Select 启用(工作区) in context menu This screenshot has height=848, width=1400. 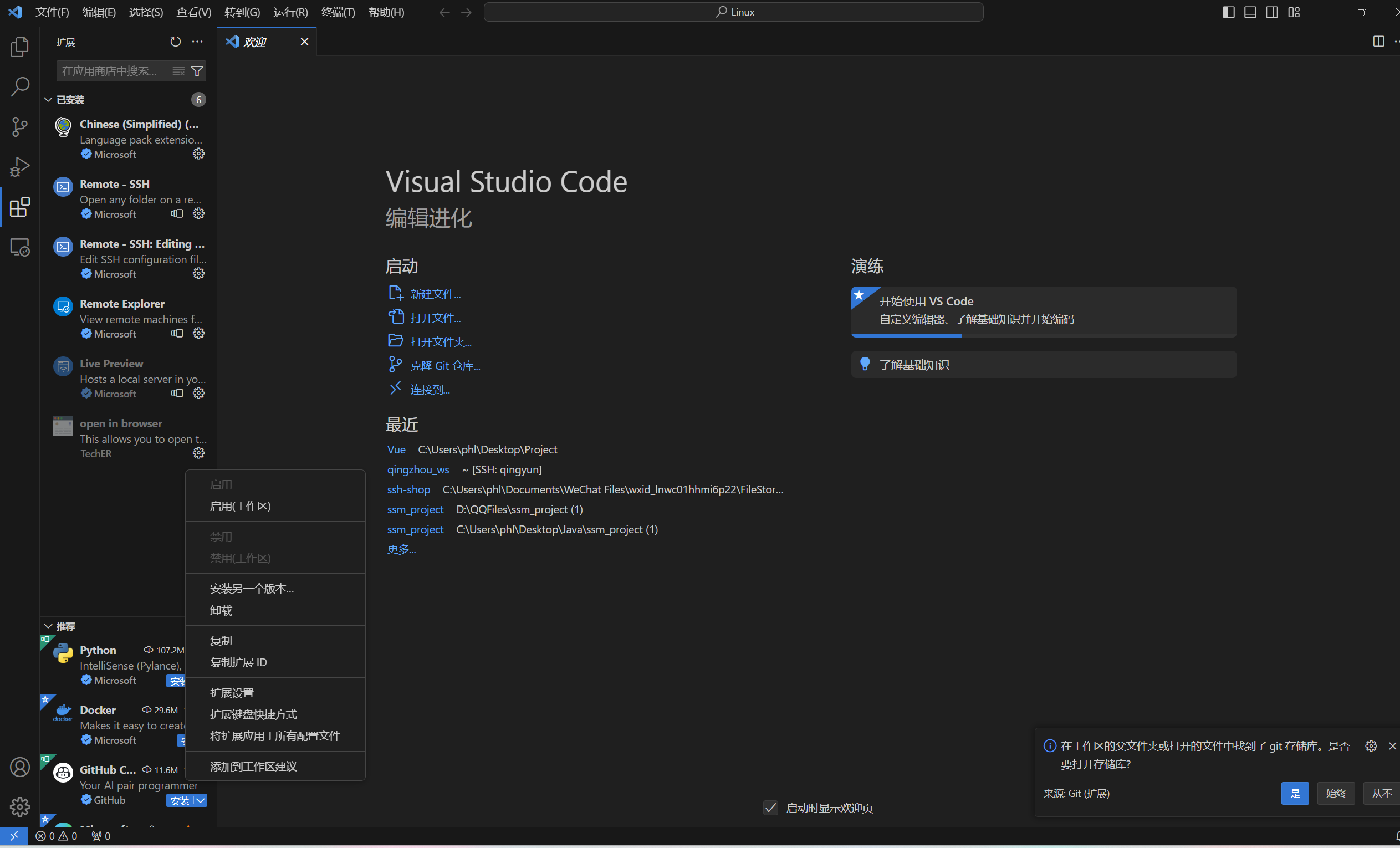(275, 506)
